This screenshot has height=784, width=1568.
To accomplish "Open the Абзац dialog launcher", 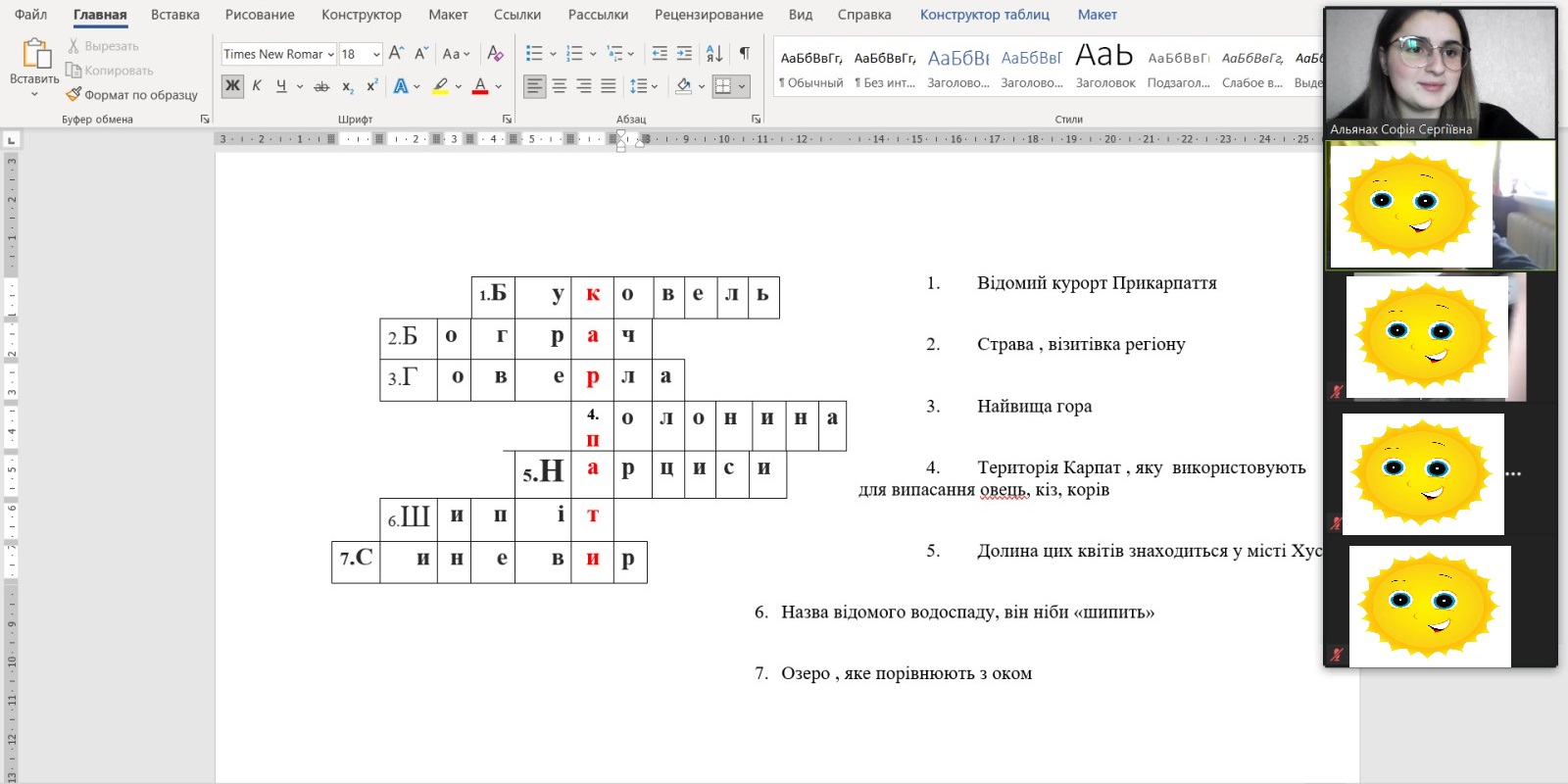I will [757, 120].
